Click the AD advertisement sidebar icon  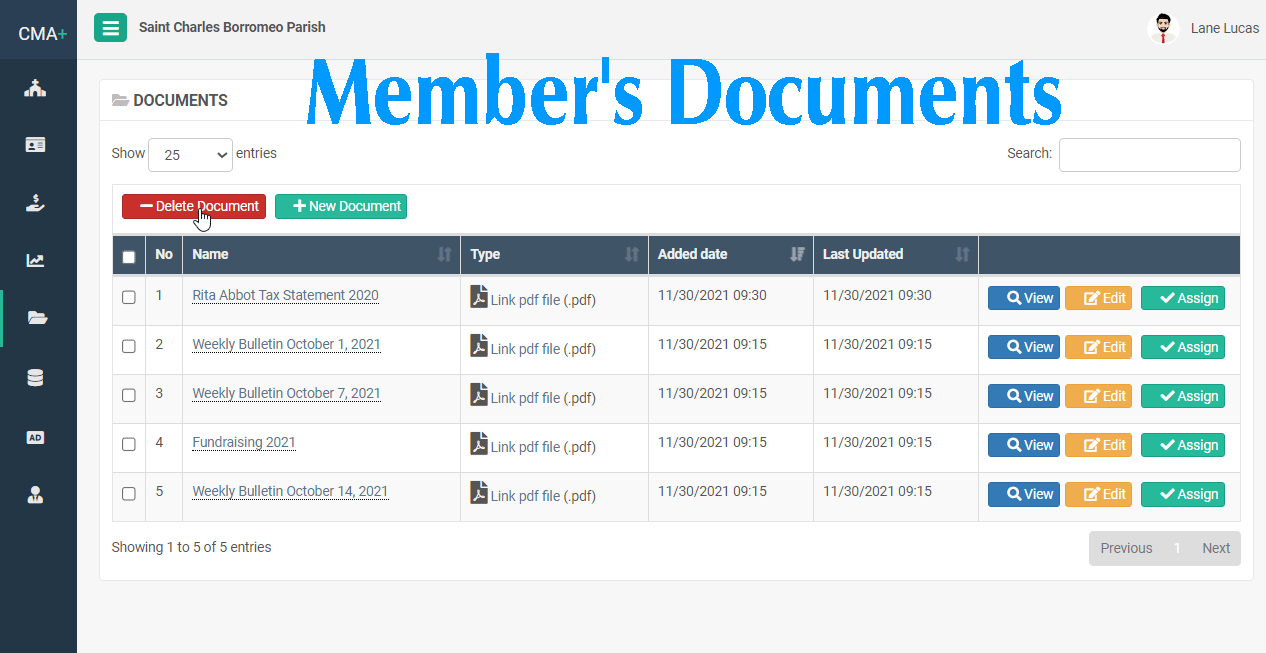[x=36, y=437]
